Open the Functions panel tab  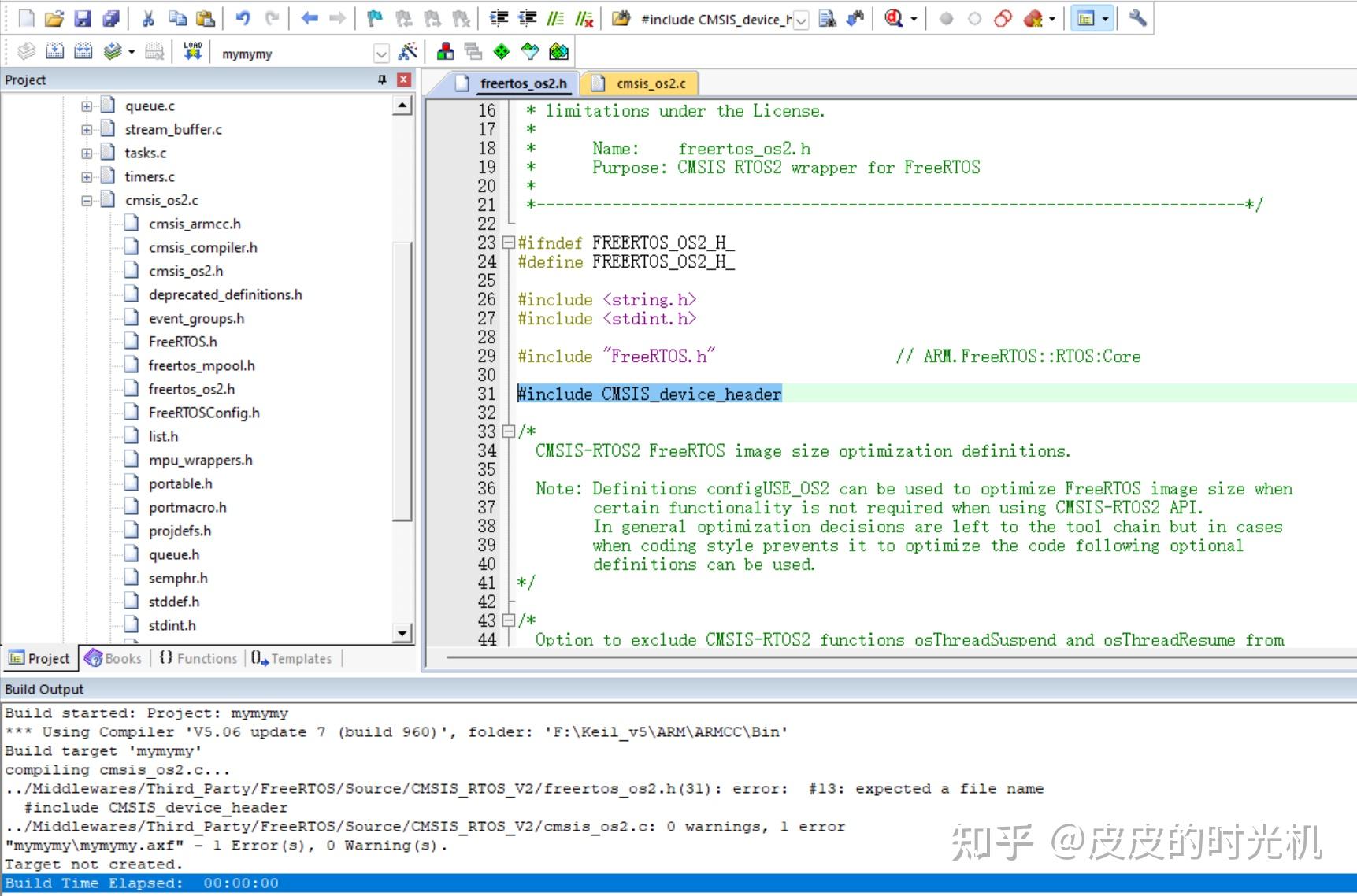point(198,658)
